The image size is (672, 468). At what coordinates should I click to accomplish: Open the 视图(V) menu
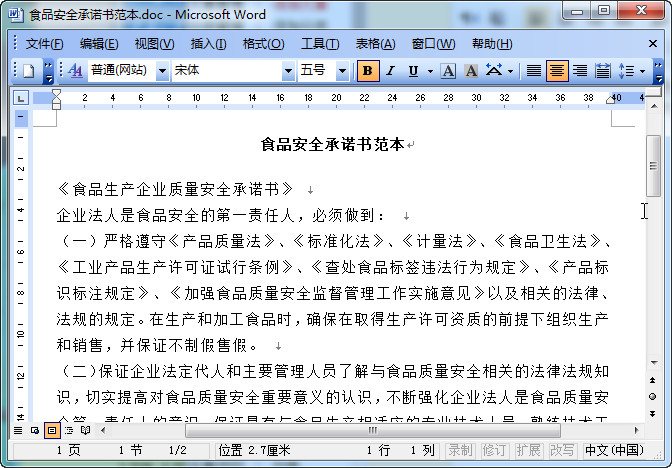pyautogui.click(x=154, y=44)
